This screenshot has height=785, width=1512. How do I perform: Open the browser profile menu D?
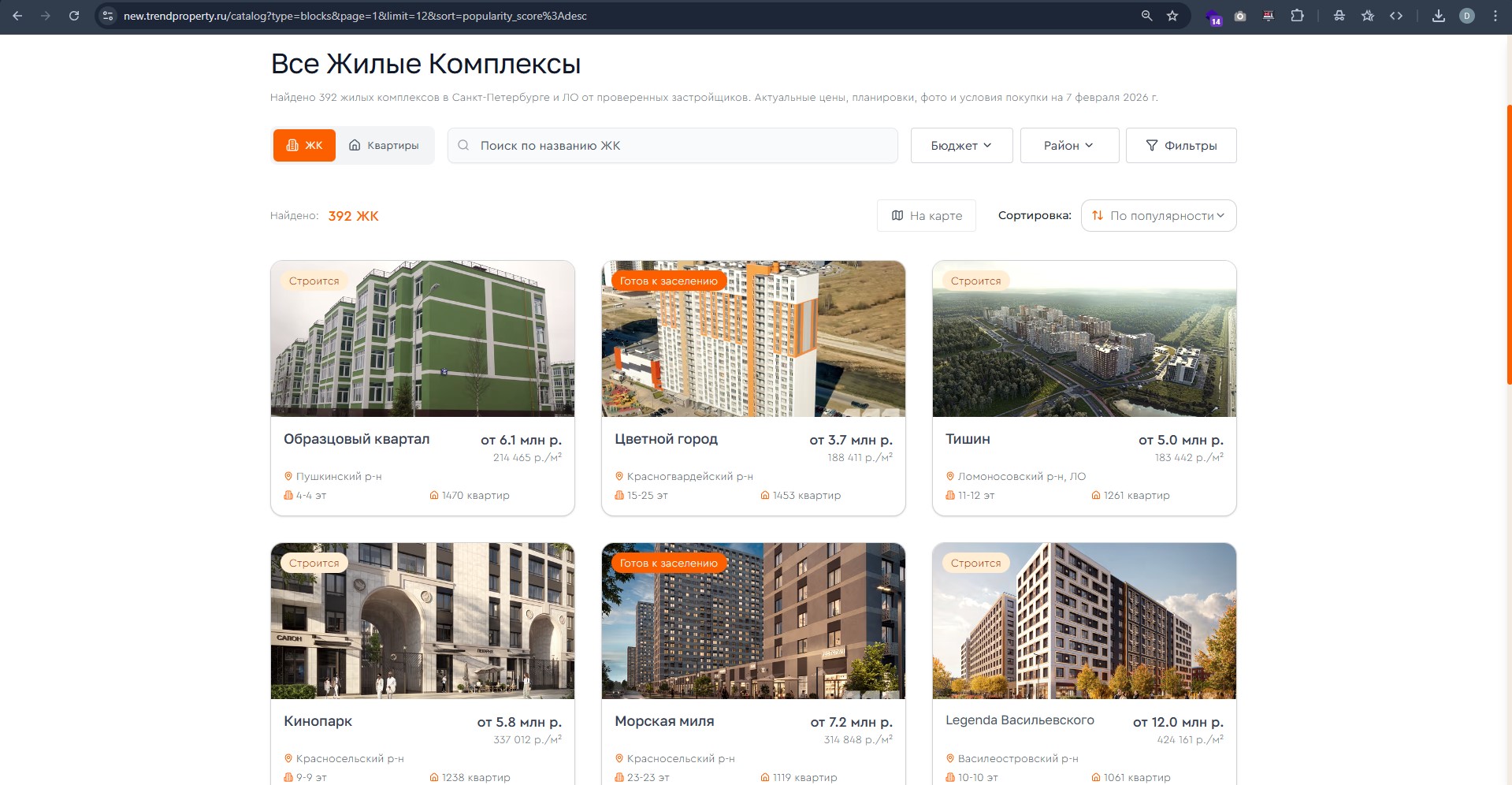tap(1466, 15)
